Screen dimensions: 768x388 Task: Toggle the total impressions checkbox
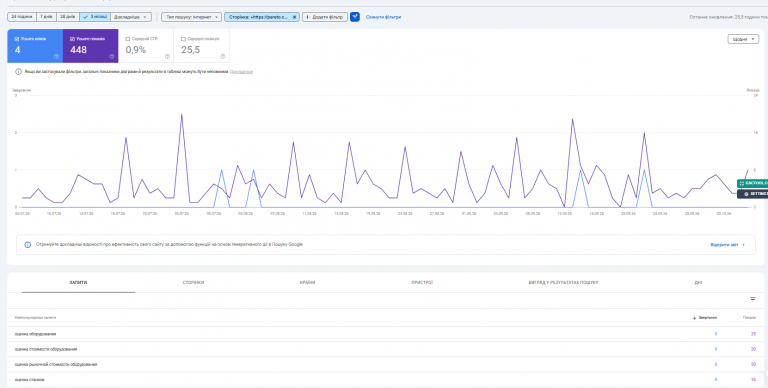tap(72, 39)
